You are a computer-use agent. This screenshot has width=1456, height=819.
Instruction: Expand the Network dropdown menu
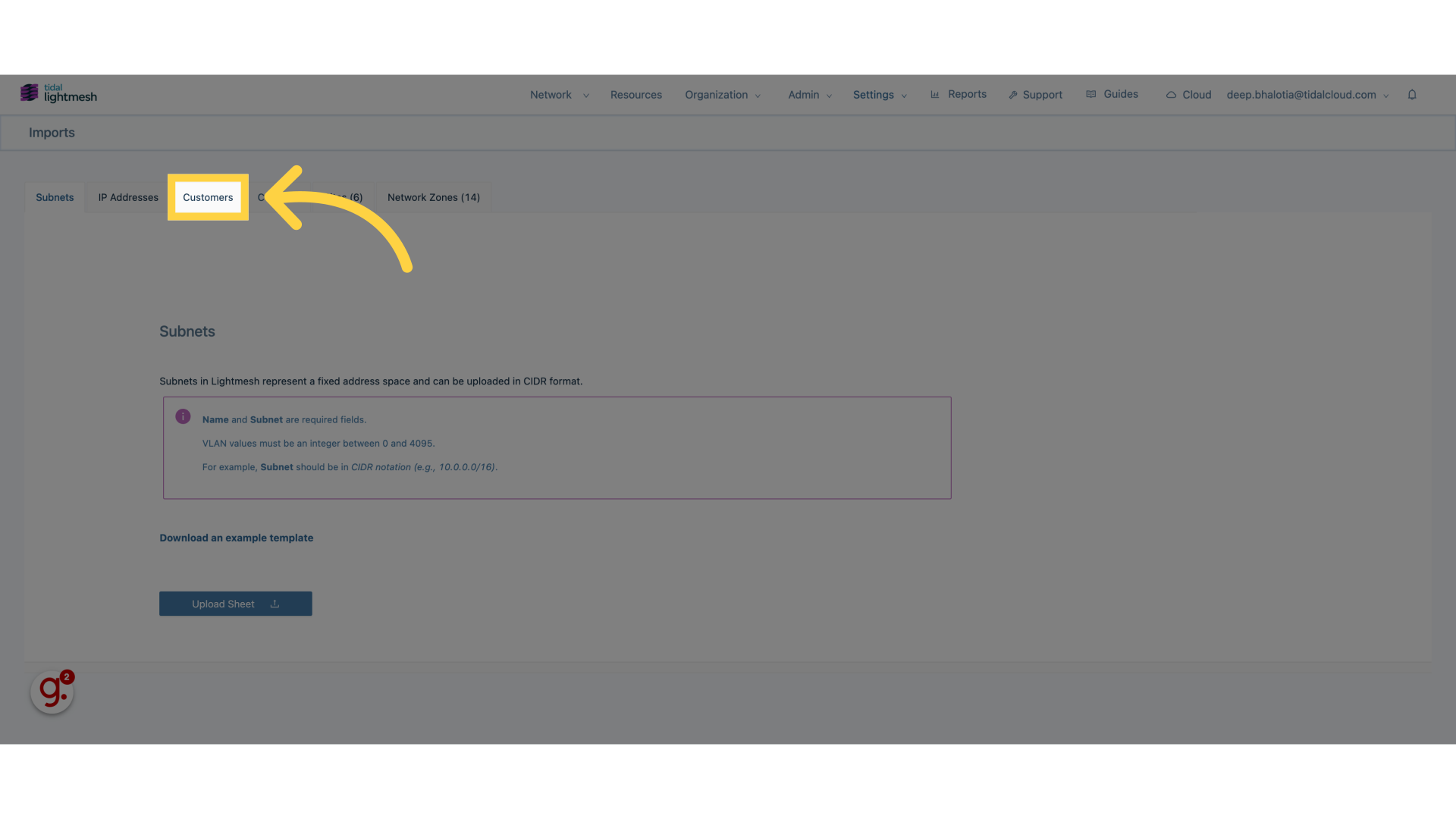pos(558,94)
